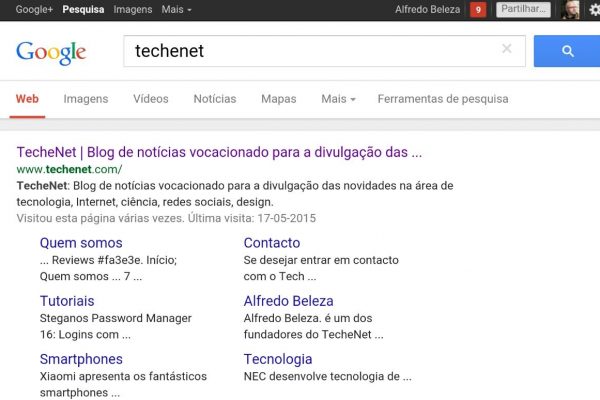The width and height of the screenshot is (600, 400).
Task: Open the Tutoriais sitelink
Action: [67, 301]
